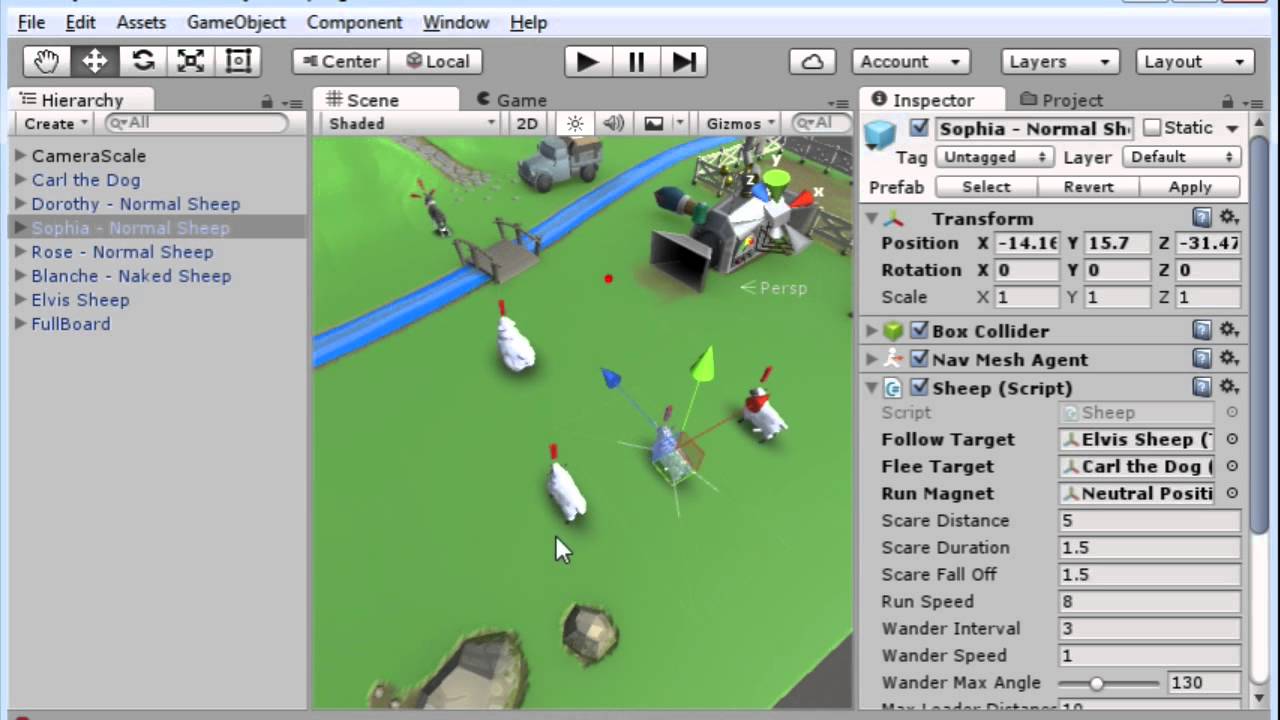Viewport: 1280px width, 720px height.
Task: Open the Component menu
Action: (x=354, y=22)
